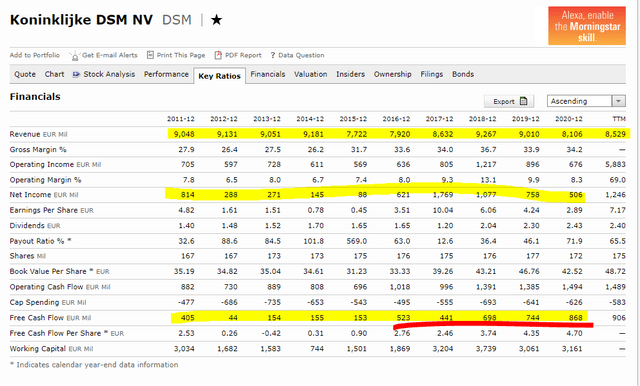Screen dimensions: 640x386
Task: Click 2018-12 operating income value 1,217
Action: pyautogui.click(x=486, y=164)
